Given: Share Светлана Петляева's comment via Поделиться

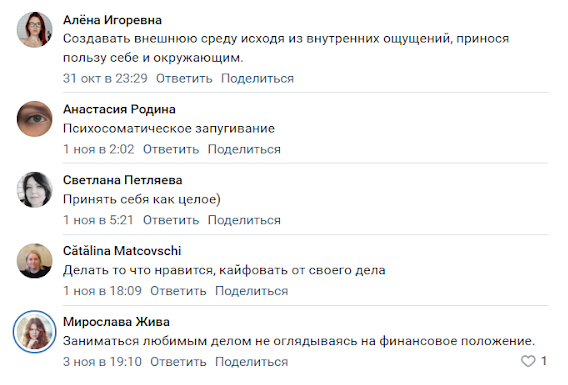Looking at the screenshot, I should pyautogui.click(x=244, y=220).
